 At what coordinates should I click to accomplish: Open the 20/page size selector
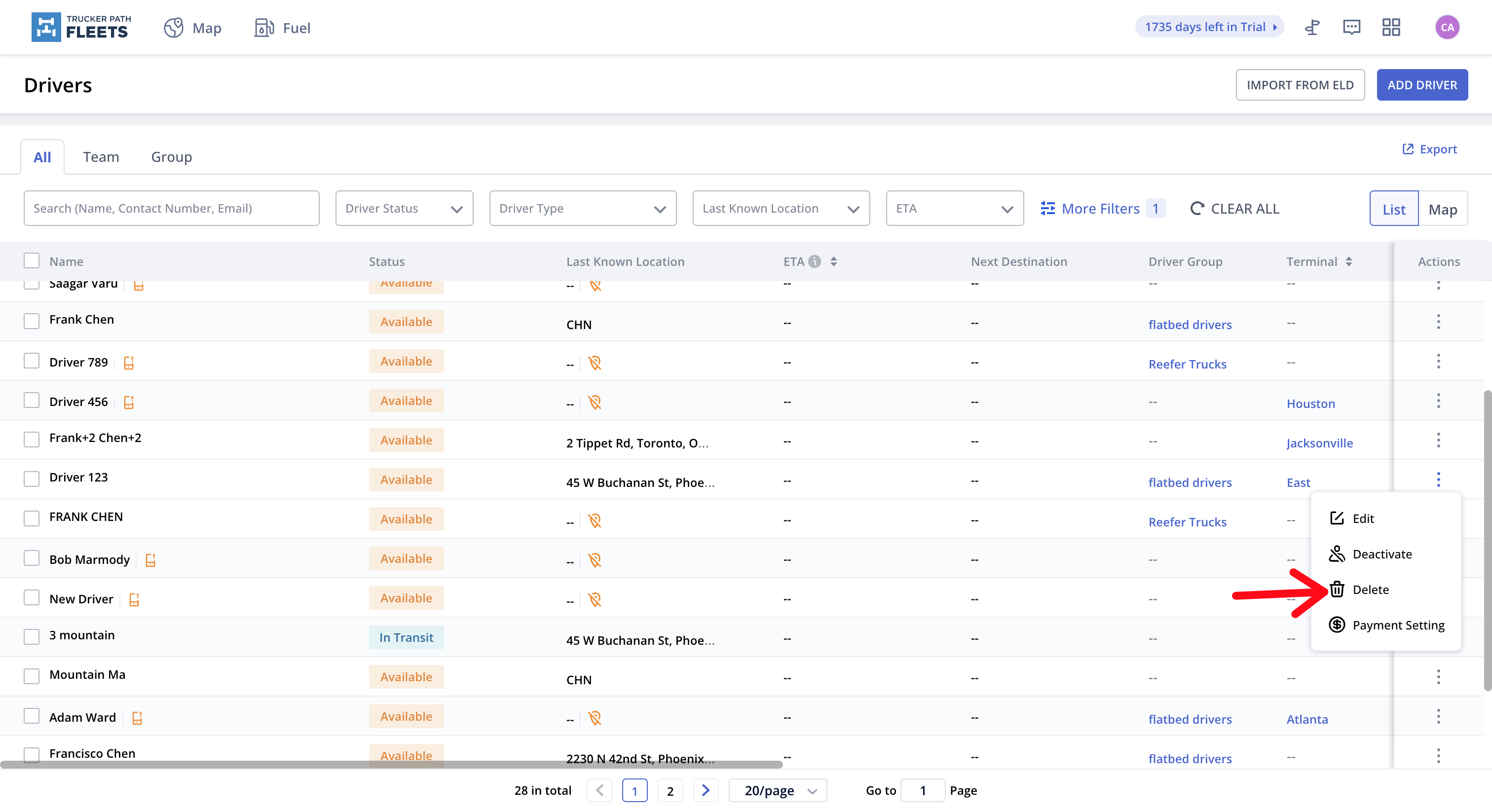(x=777, y=791)
